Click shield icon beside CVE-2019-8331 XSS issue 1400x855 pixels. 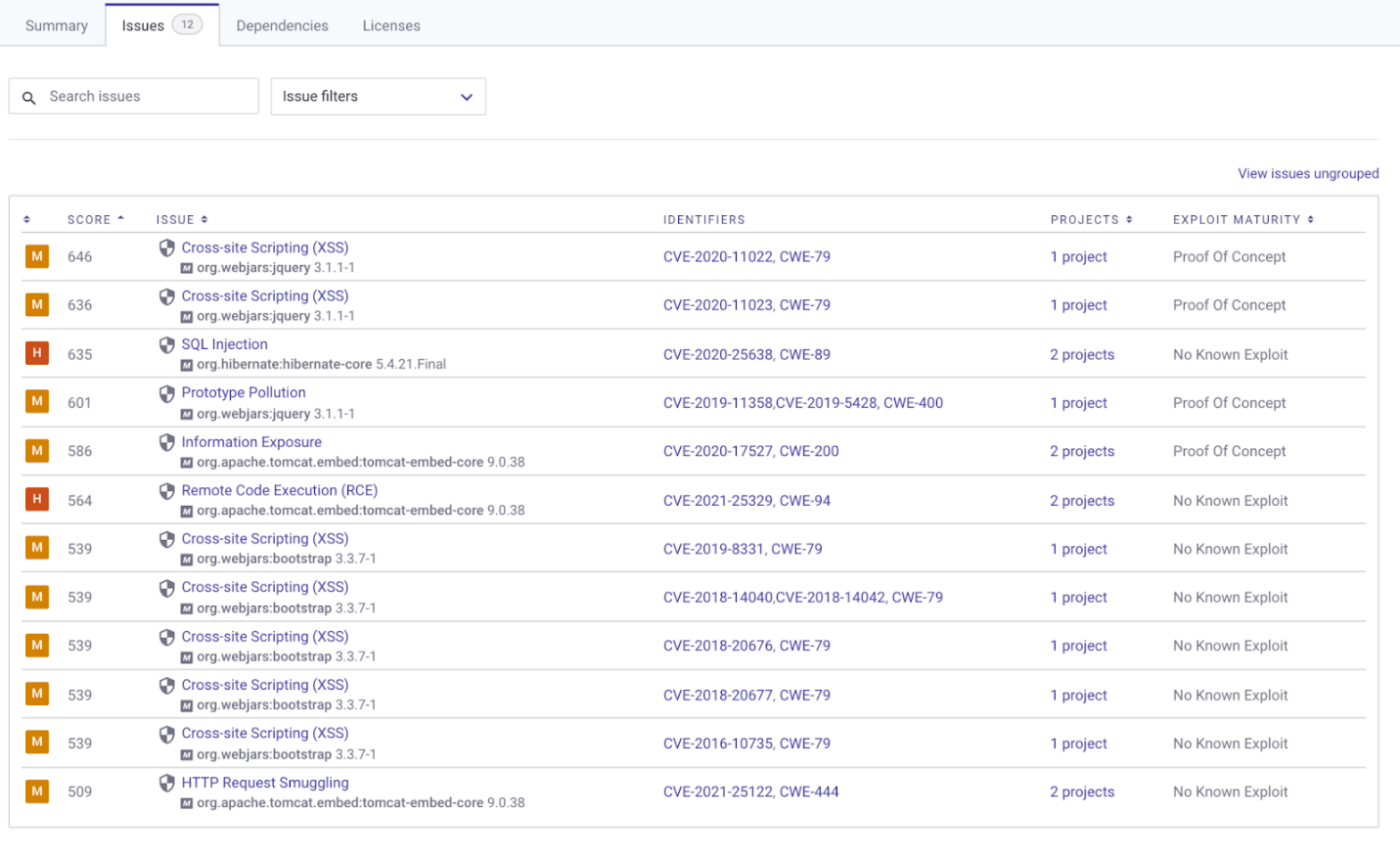point(167,539)
